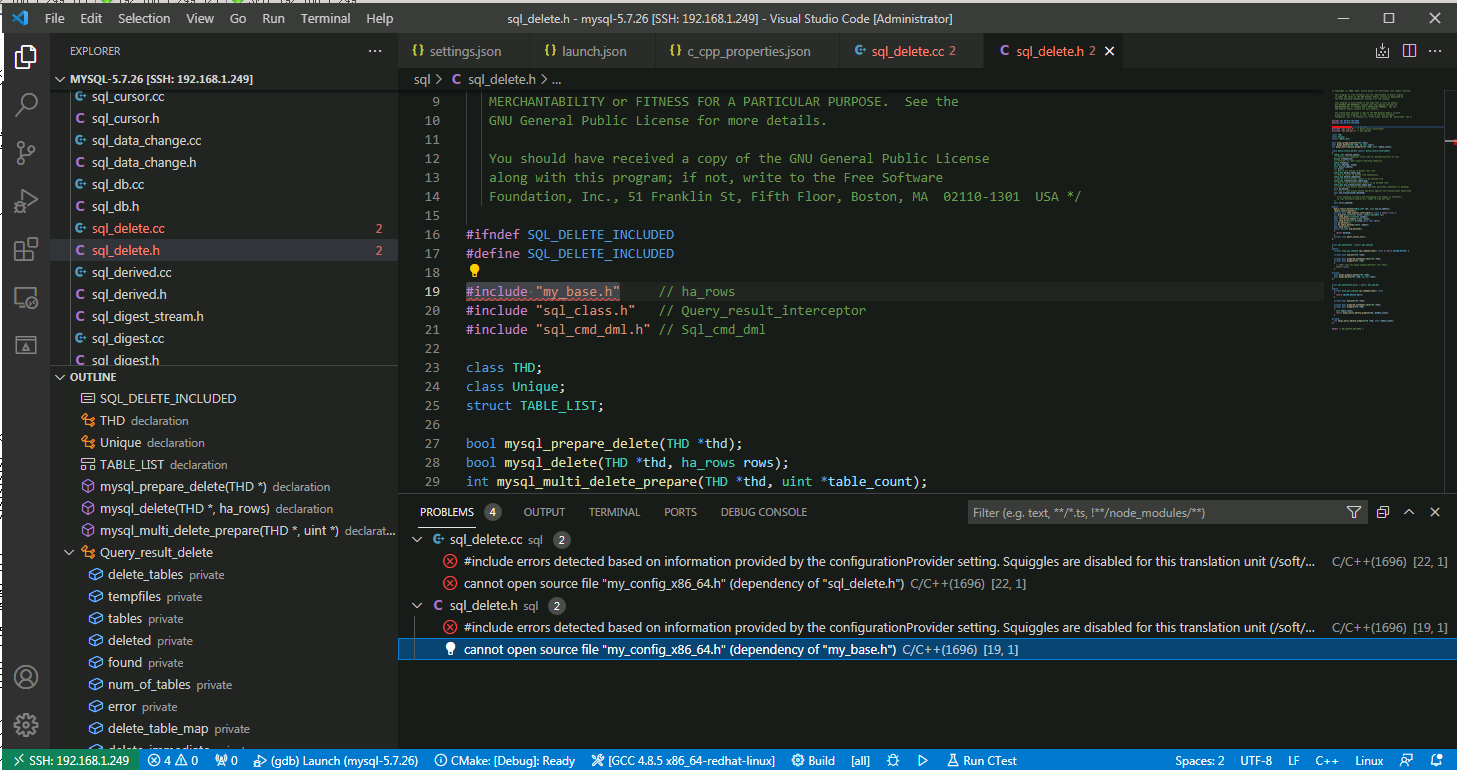Toggle the problems filter funnel icon
The width and height of the screenshot is (1457, 770).
point(1353,512)
